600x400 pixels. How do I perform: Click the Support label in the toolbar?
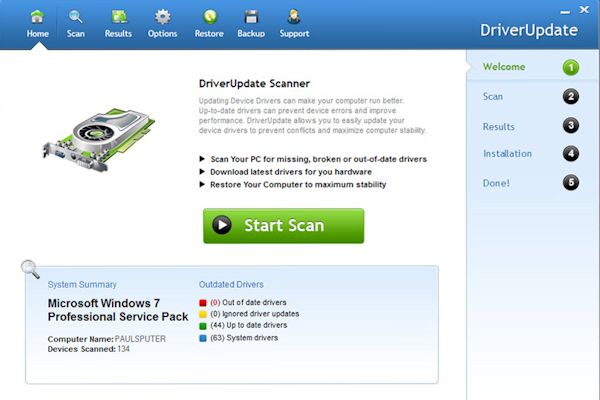(294, 34)
